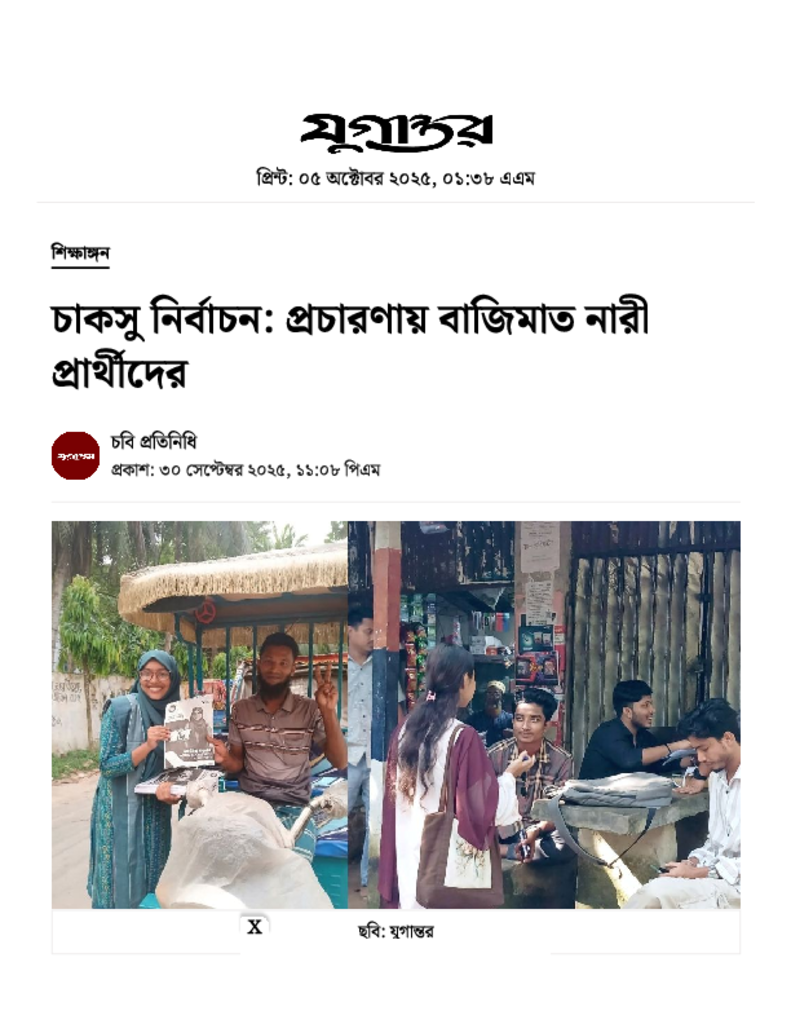
Task: Click the headline চাকসু নির্বাচন article title
Action: click(350, 345)
